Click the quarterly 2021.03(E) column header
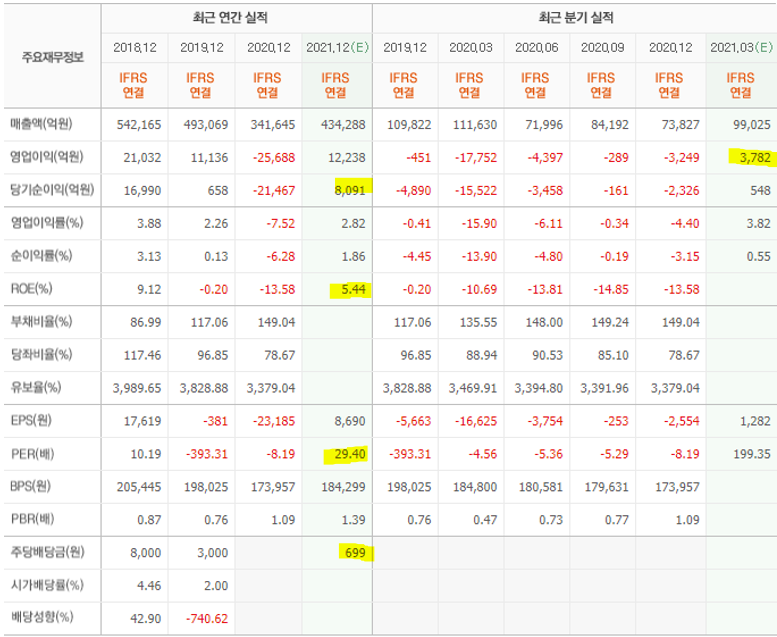The image size is (777, 637). point(741,48)
